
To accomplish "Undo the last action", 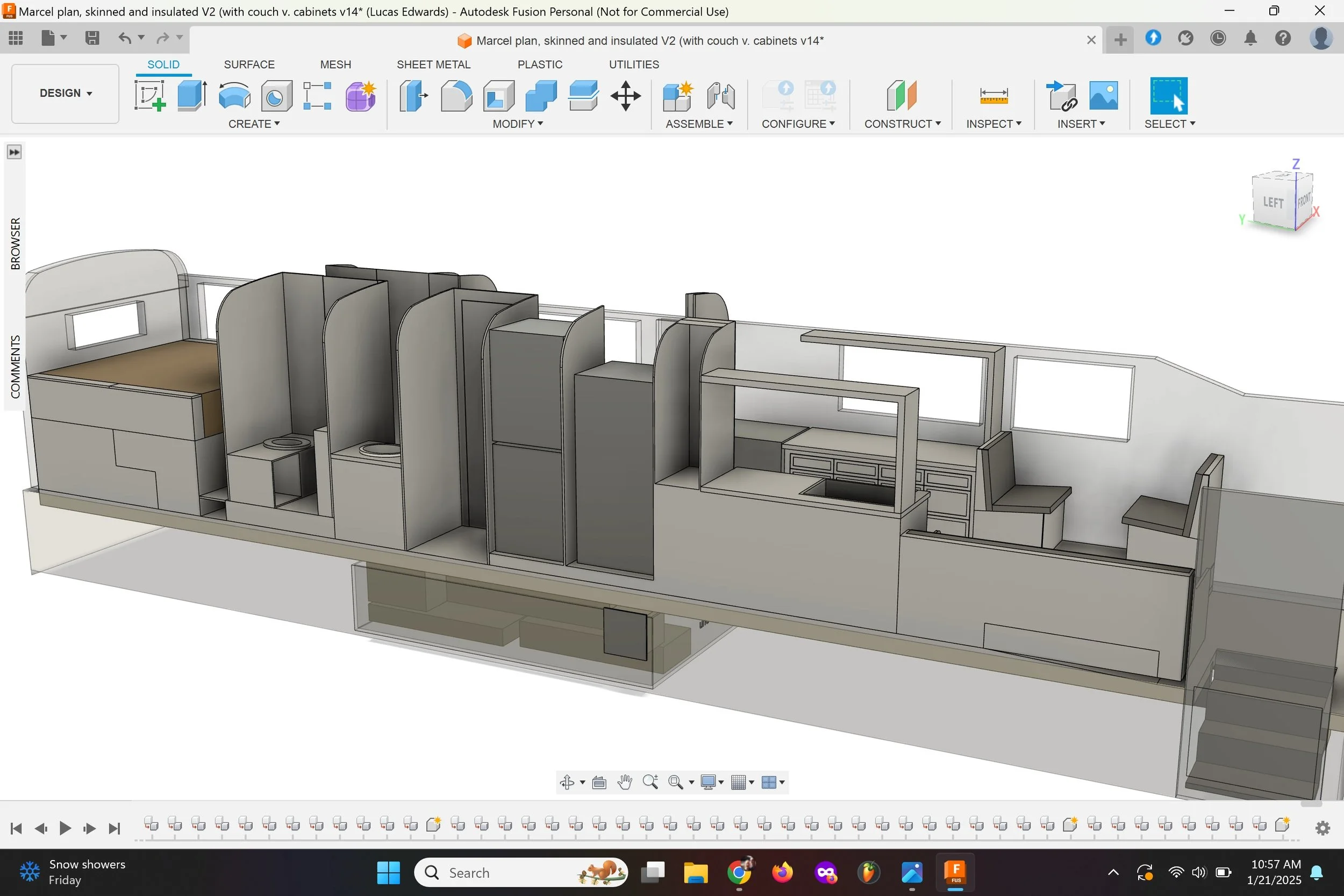I will pos(125,38).
